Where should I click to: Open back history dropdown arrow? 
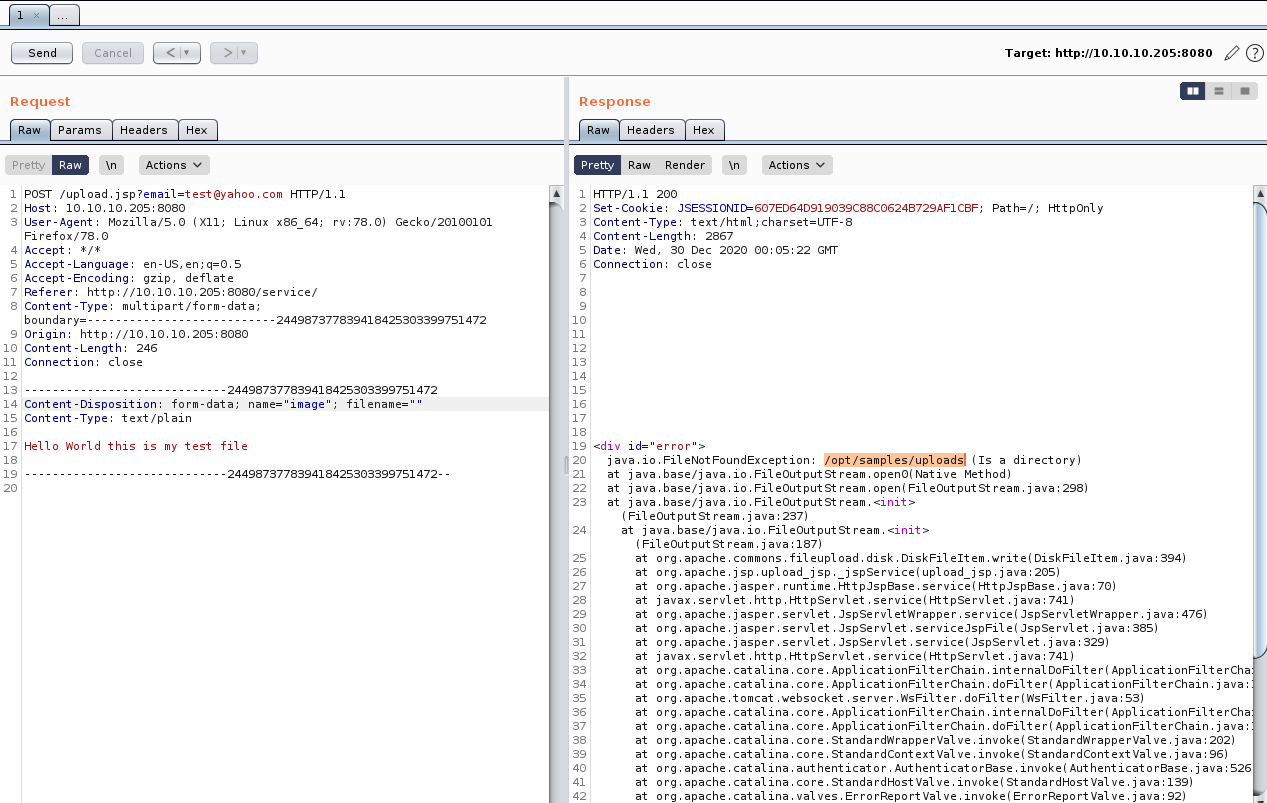point(189,53)
